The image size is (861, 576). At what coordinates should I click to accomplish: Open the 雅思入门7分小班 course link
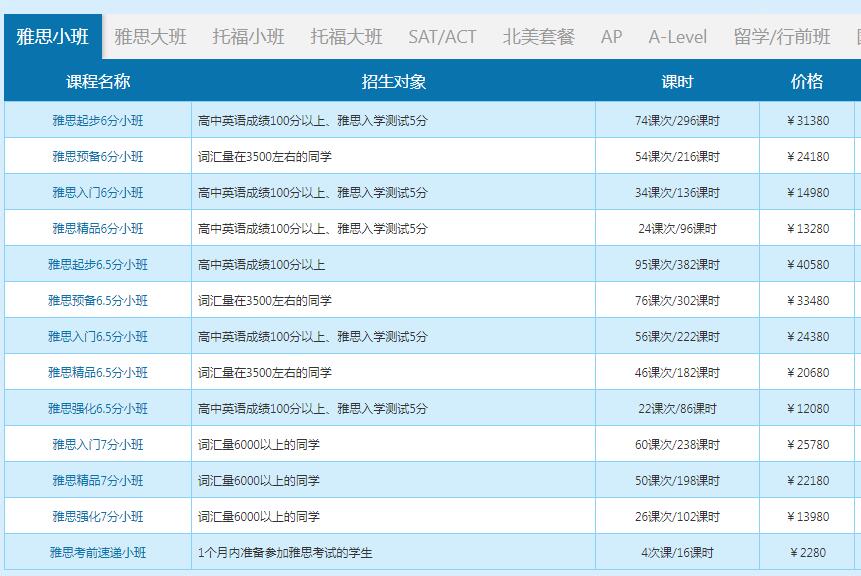[98, 444]
